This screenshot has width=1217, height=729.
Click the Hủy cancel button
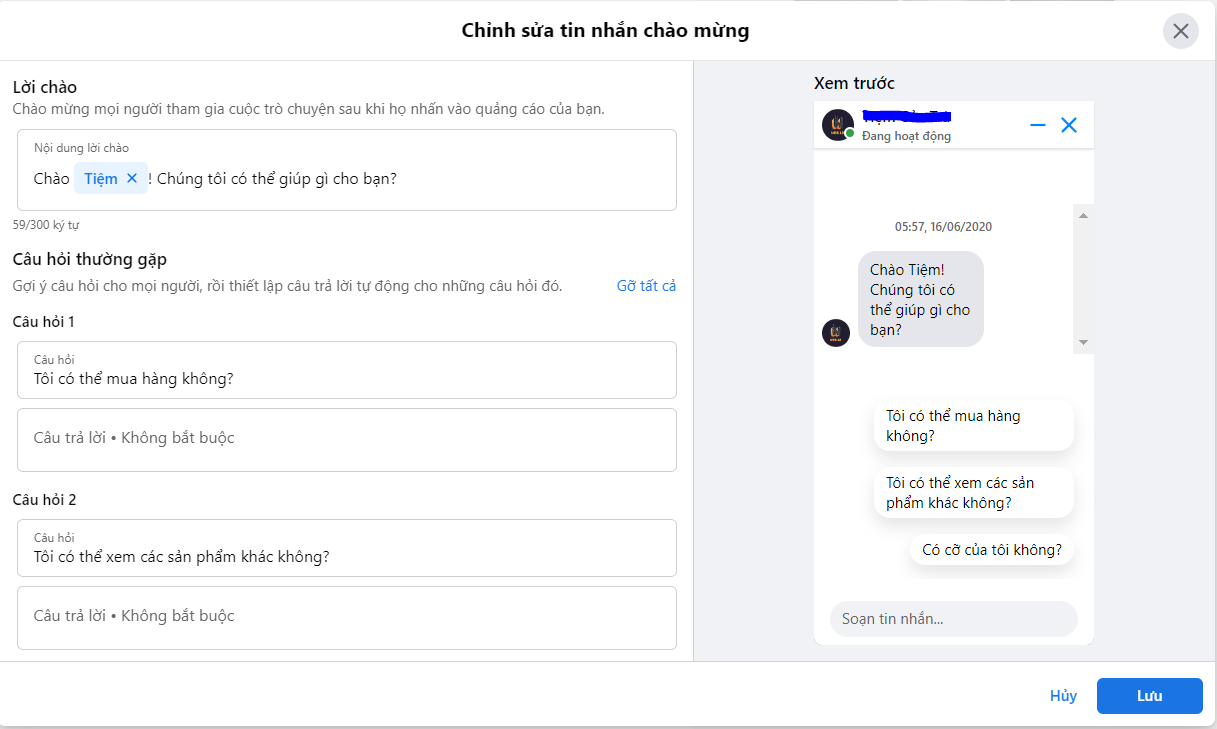coord(1063,696)
